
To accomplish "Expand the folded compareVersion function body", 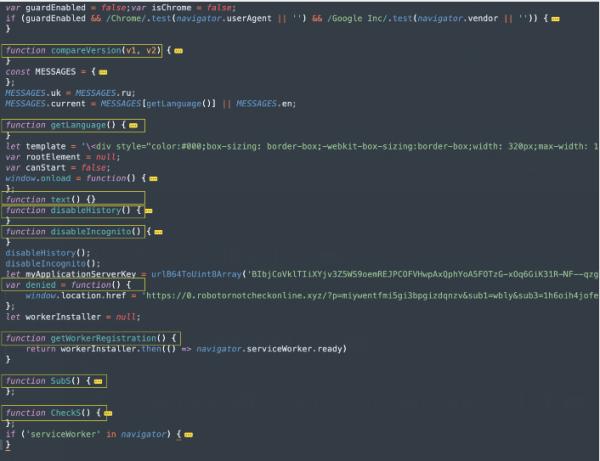I will [178, 50].
